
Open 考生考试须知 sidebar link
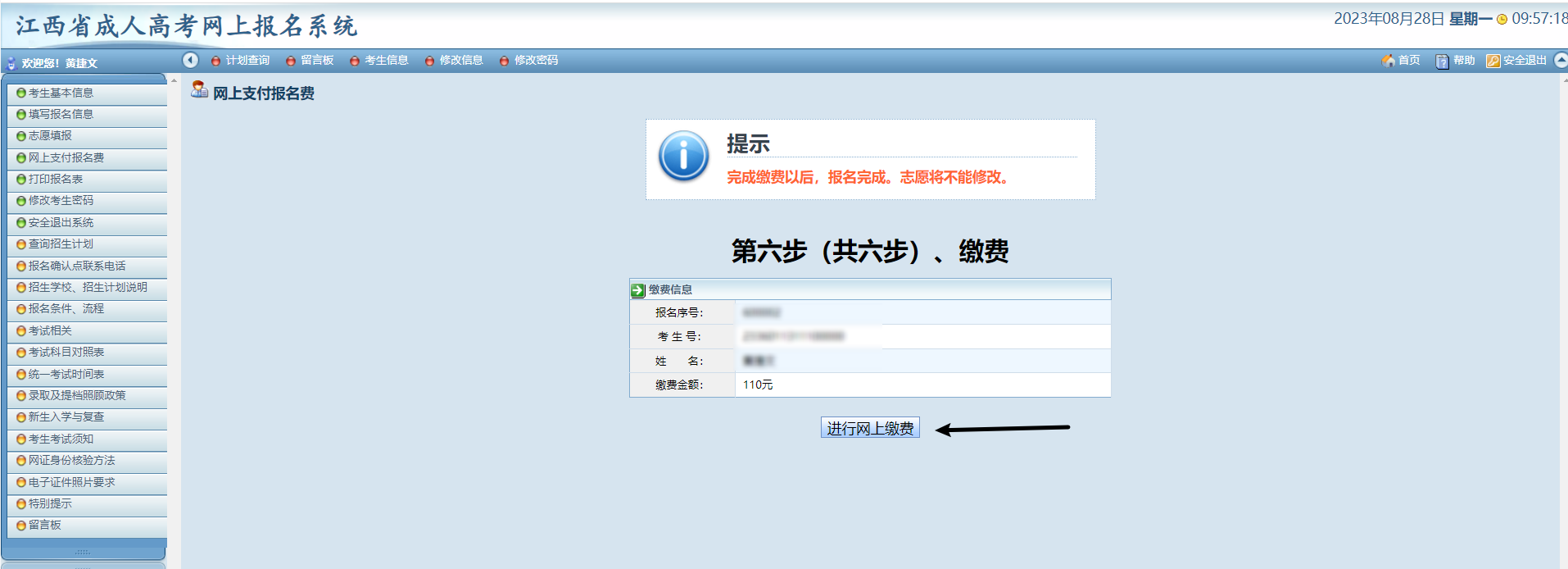pos(61,439)
